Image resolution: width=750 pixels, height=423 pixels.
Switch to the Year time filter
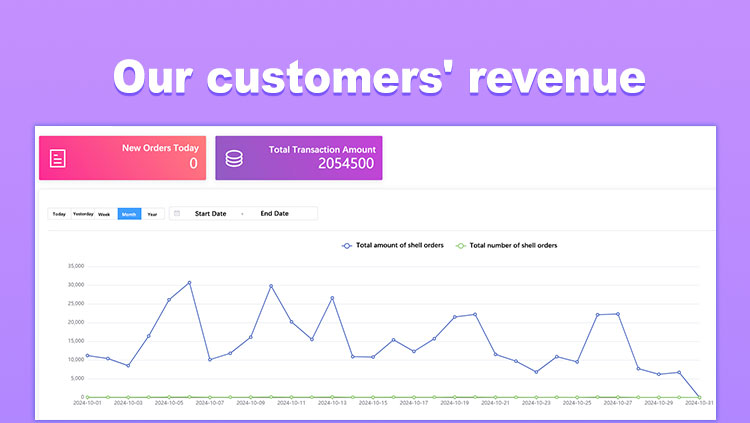[153, 214]
